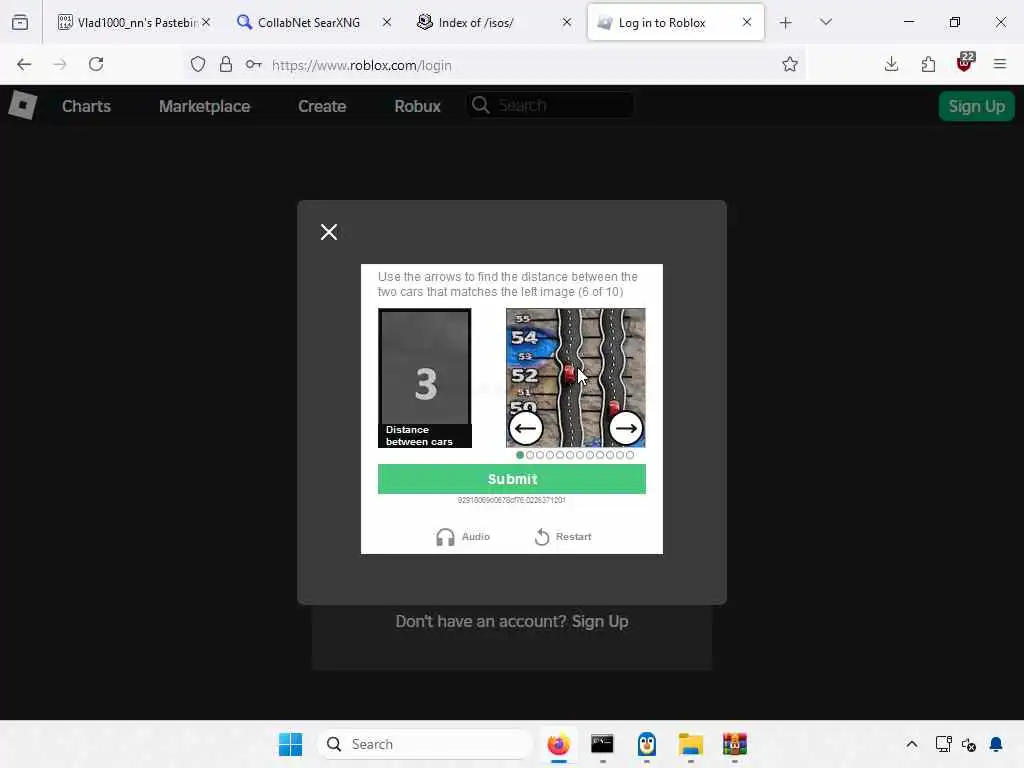Switch to Audio challenge
The width and height of the screenshot is (1024, 768).
point(462,537)
